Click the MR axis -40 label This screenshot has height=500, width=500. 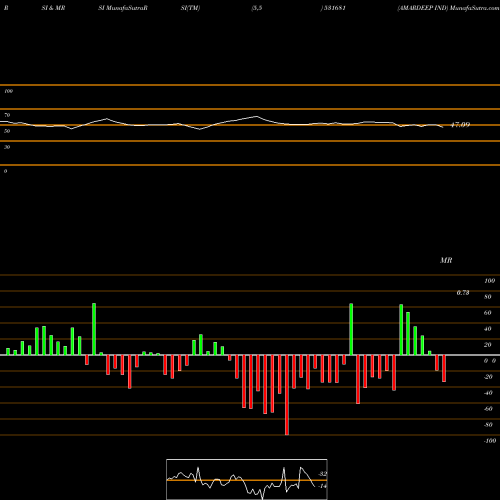(488, 393)
